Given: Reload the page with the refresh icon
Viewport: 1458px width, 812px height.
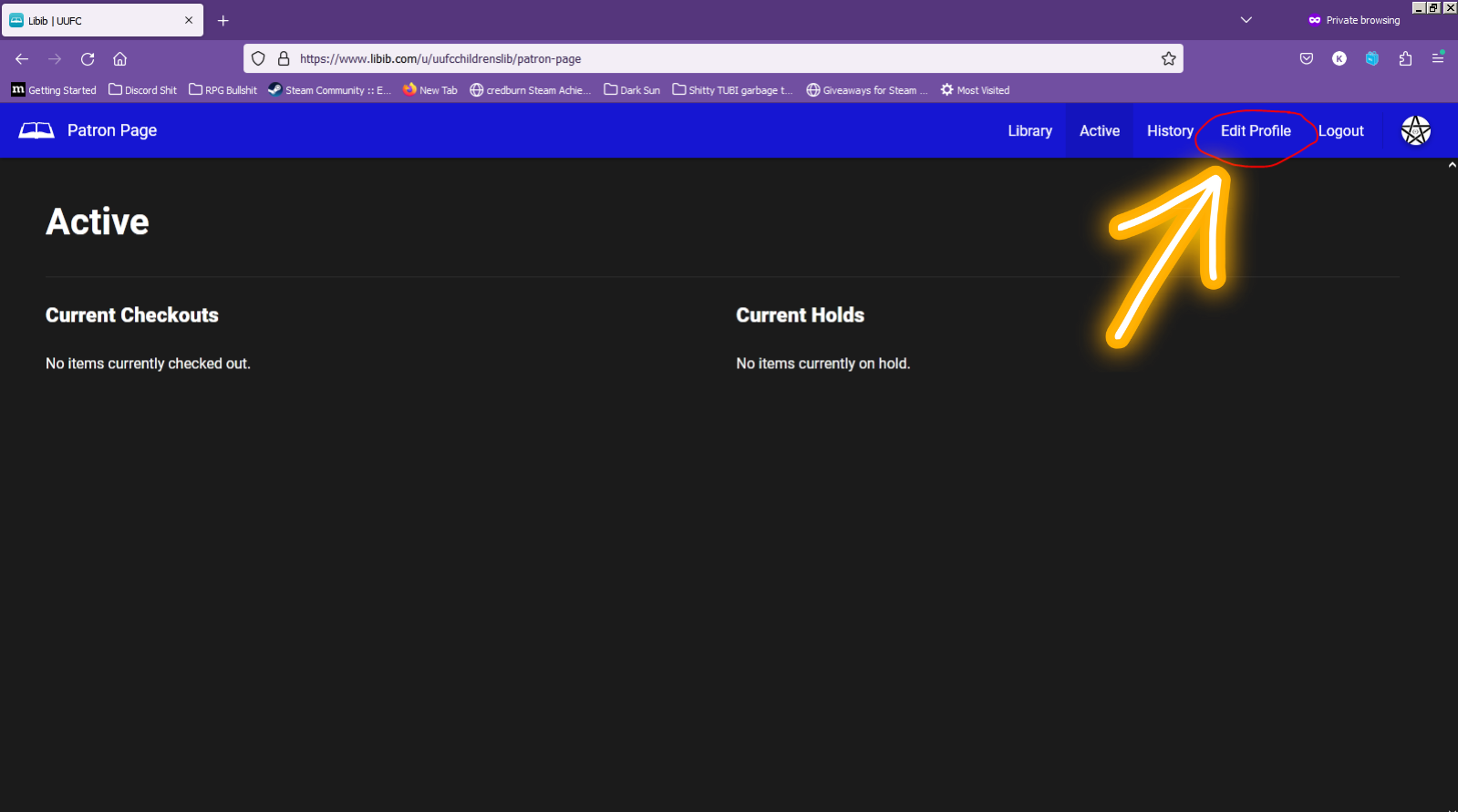Looking at the screenshot, I should click(x=88, y=58).
